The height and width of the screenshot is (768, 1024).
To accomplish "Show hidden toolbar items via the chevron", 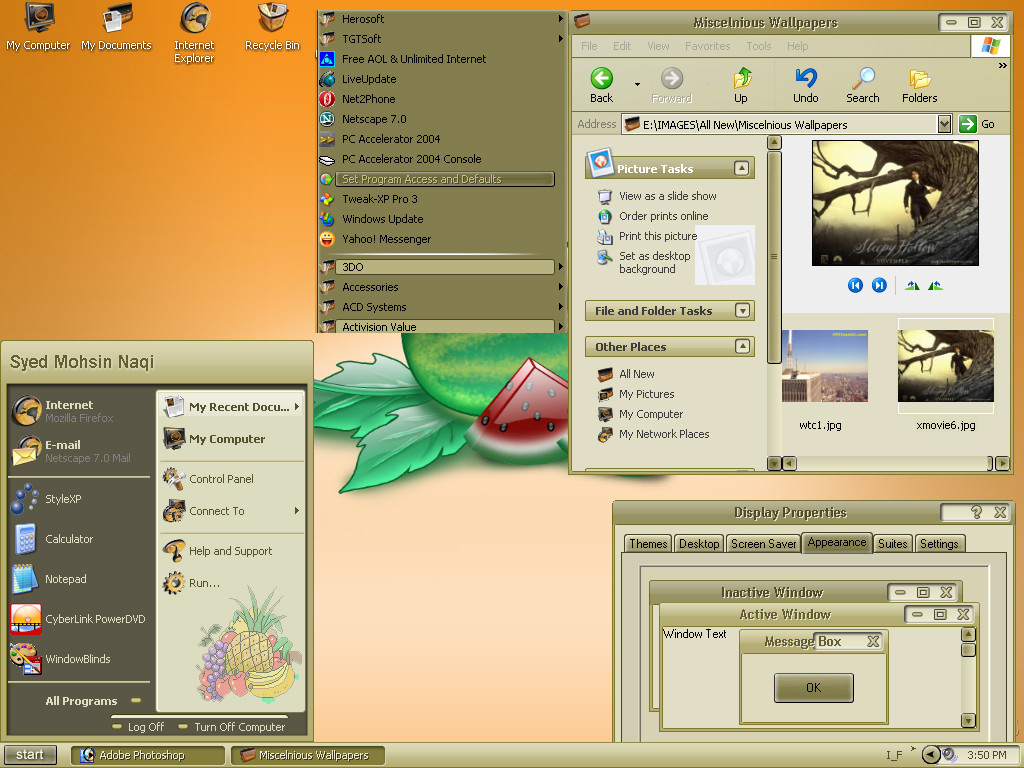I will coord(1002,65).
